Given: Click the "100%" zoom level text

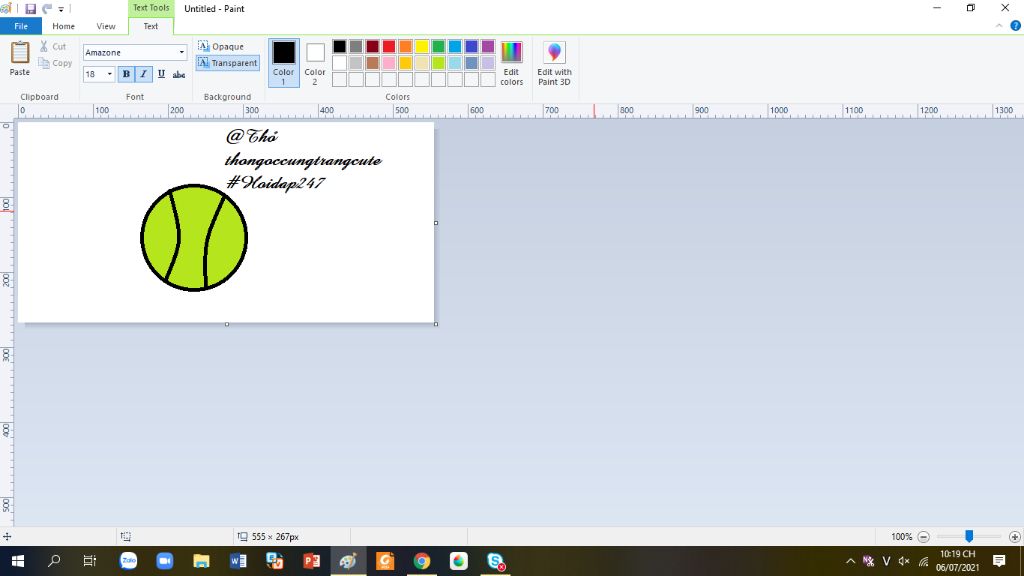Looking at the screenshot, I should coord(901,537).
